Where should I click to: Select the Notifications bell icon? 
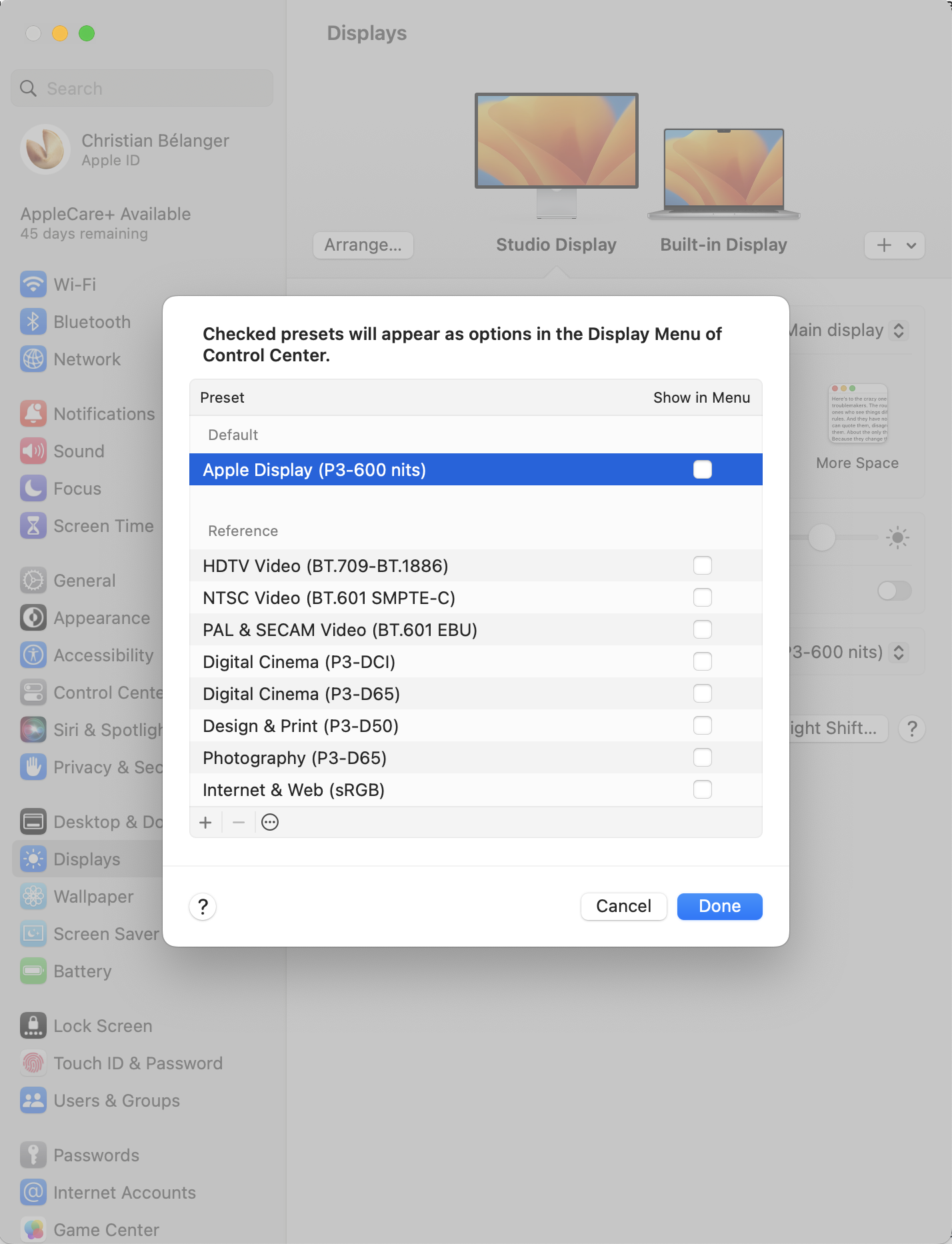coord(33,414)
